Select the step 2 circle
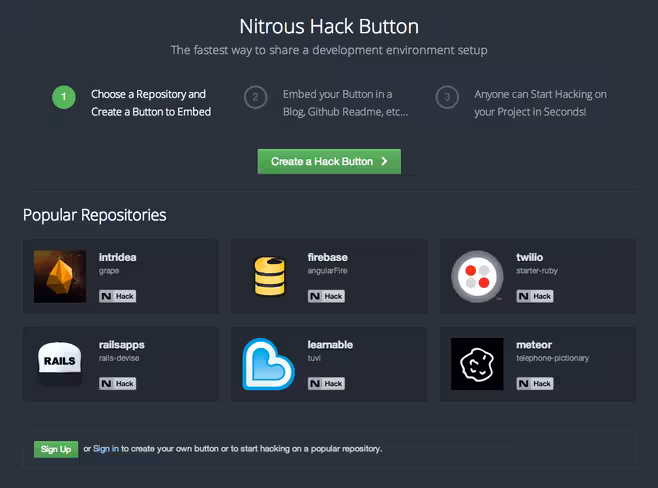 (256, 97)
